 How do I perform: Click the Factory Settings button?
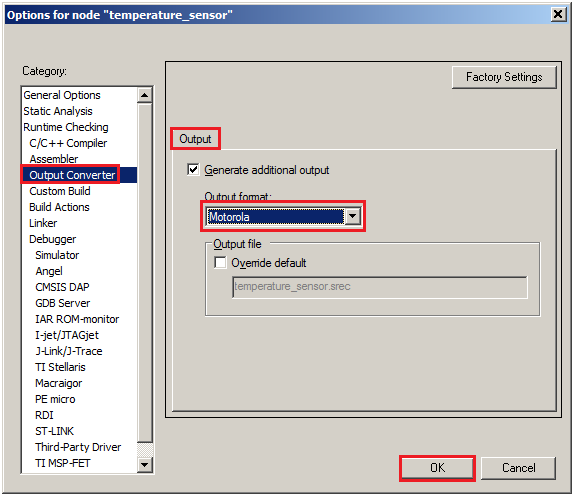click(x=504, y=77)
